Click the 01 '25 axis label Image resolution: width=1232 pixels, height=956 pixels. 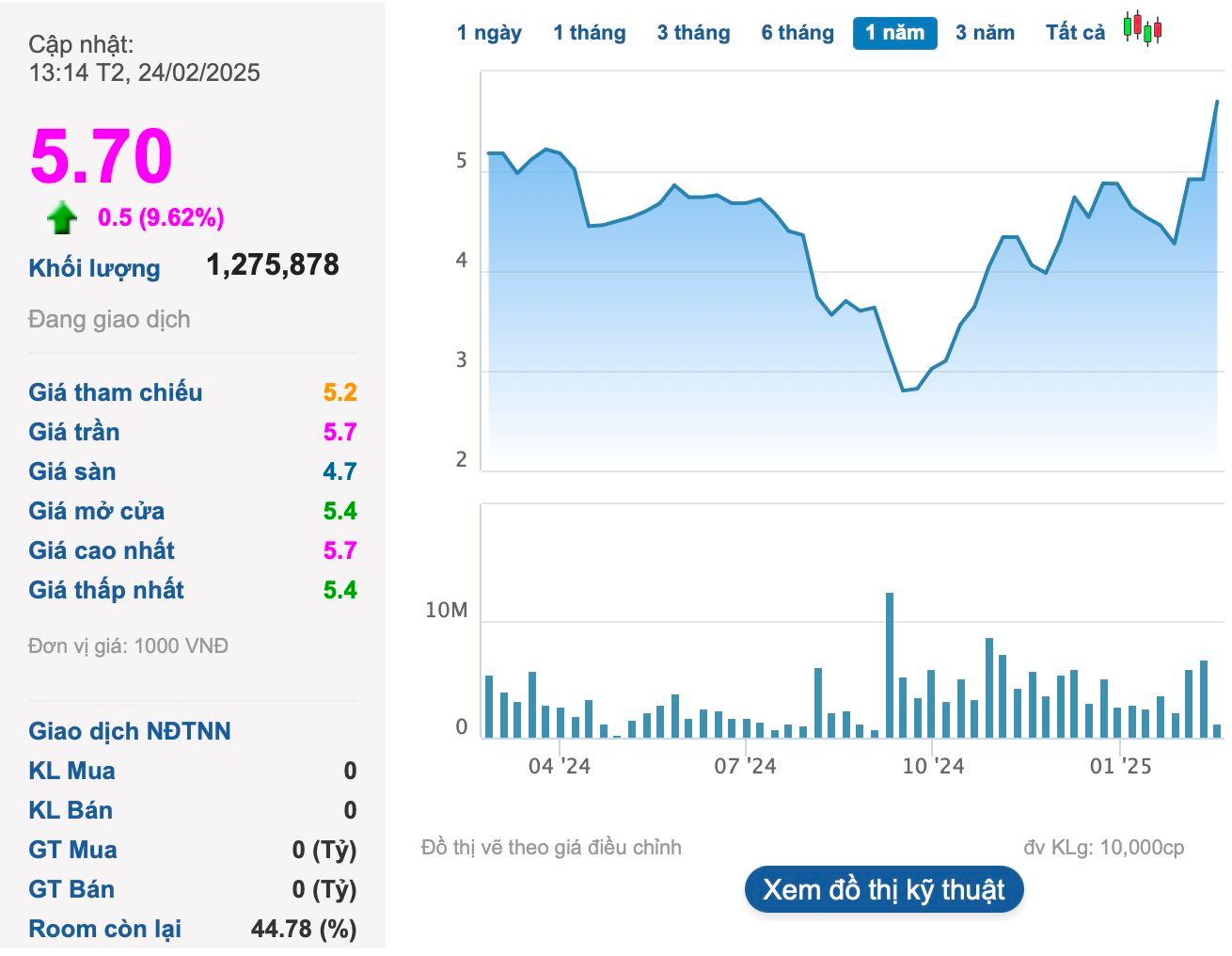point(1120,766)
